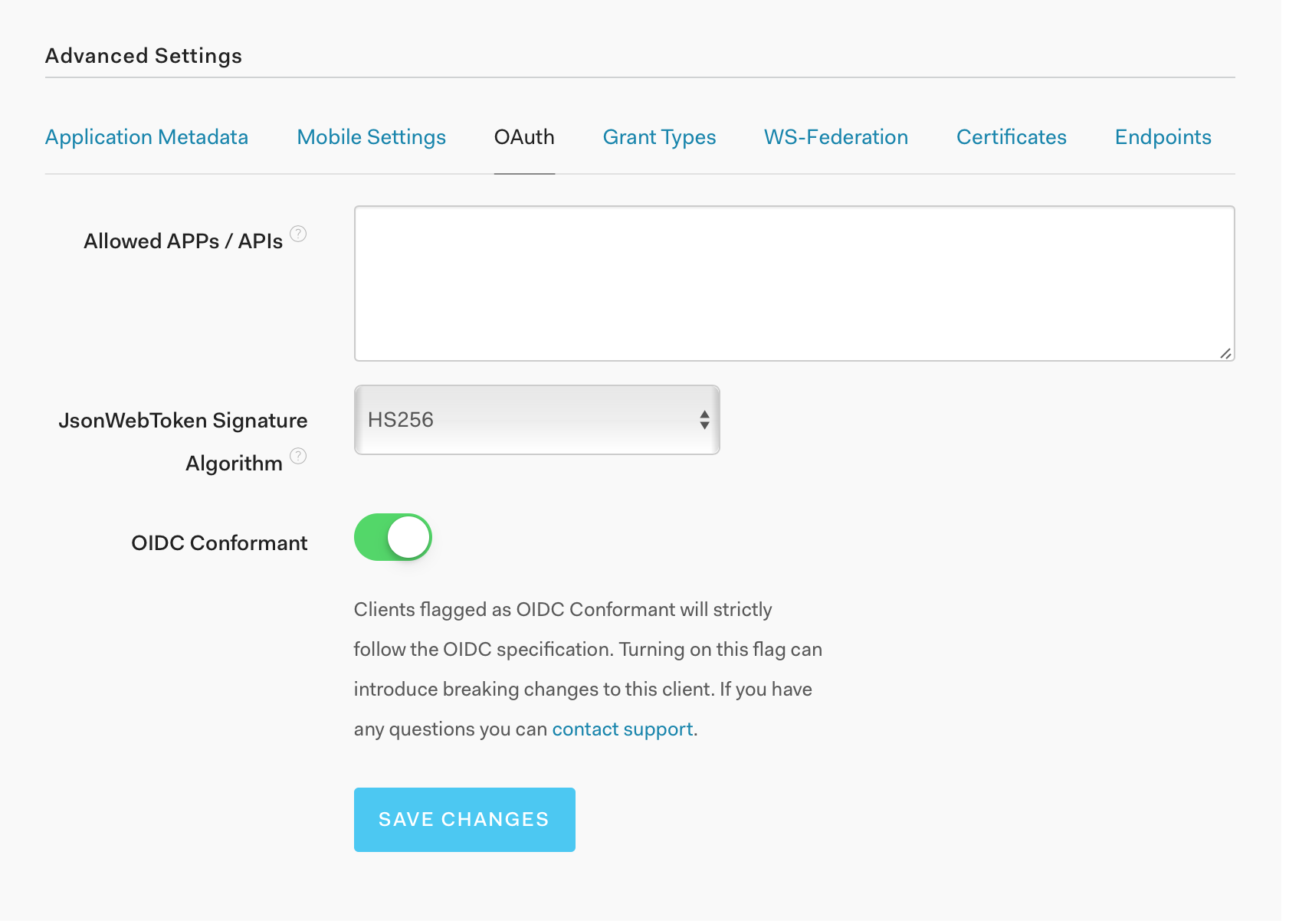Viewport: 1289px width, 924px height.
Task: Follow the contact support link
Action: [622, 729]
